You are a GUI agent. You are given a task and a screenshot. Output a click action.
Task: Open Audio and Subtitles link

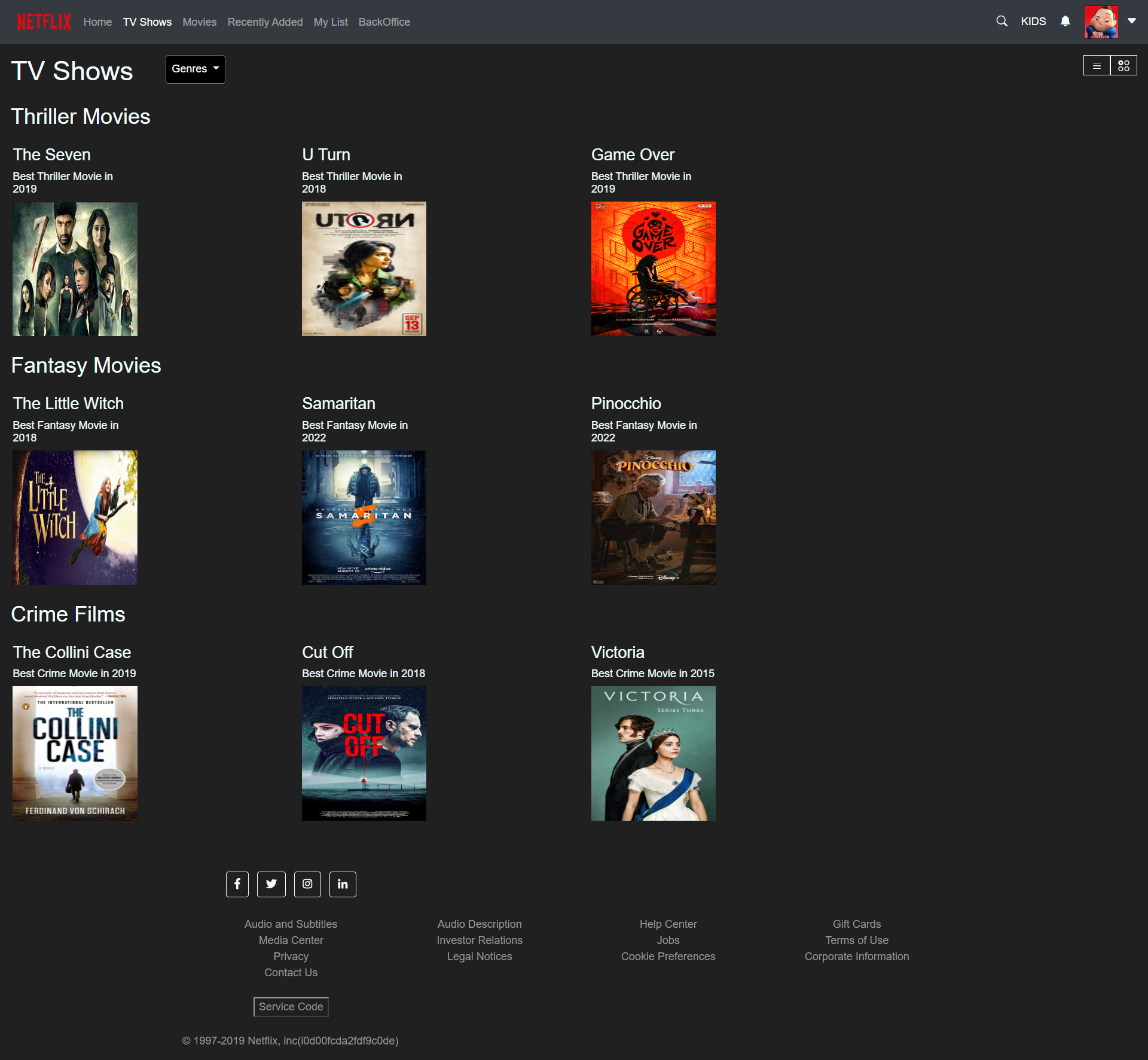pyautogui.click(x=291, y=924)
